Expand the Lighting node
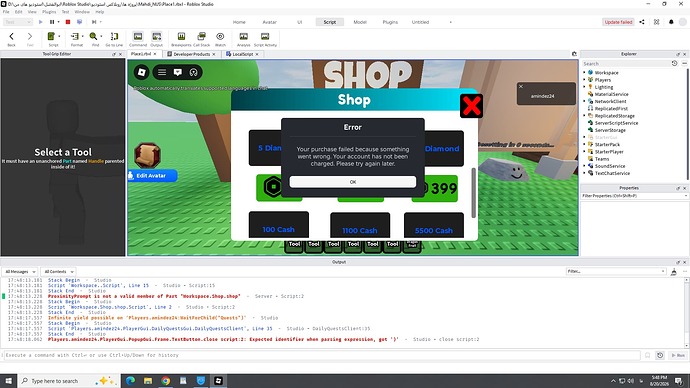 pos(584,87)
